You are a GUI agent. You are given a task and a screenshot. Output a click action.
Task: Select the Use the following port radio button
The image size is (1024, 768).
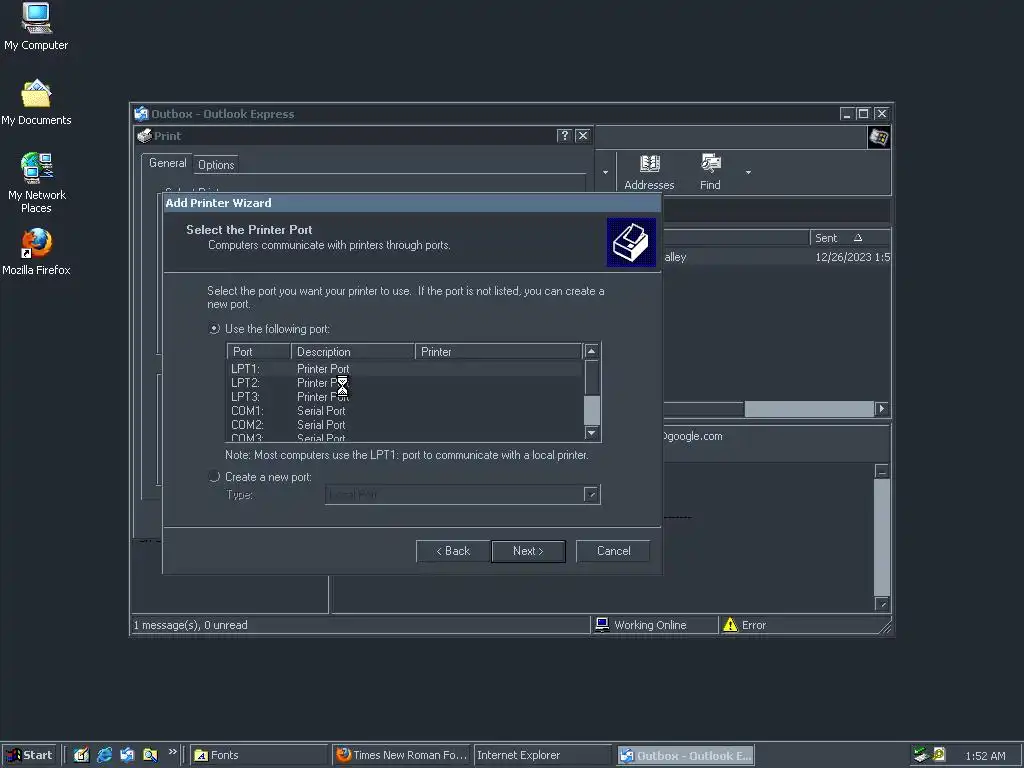[214, 328]
